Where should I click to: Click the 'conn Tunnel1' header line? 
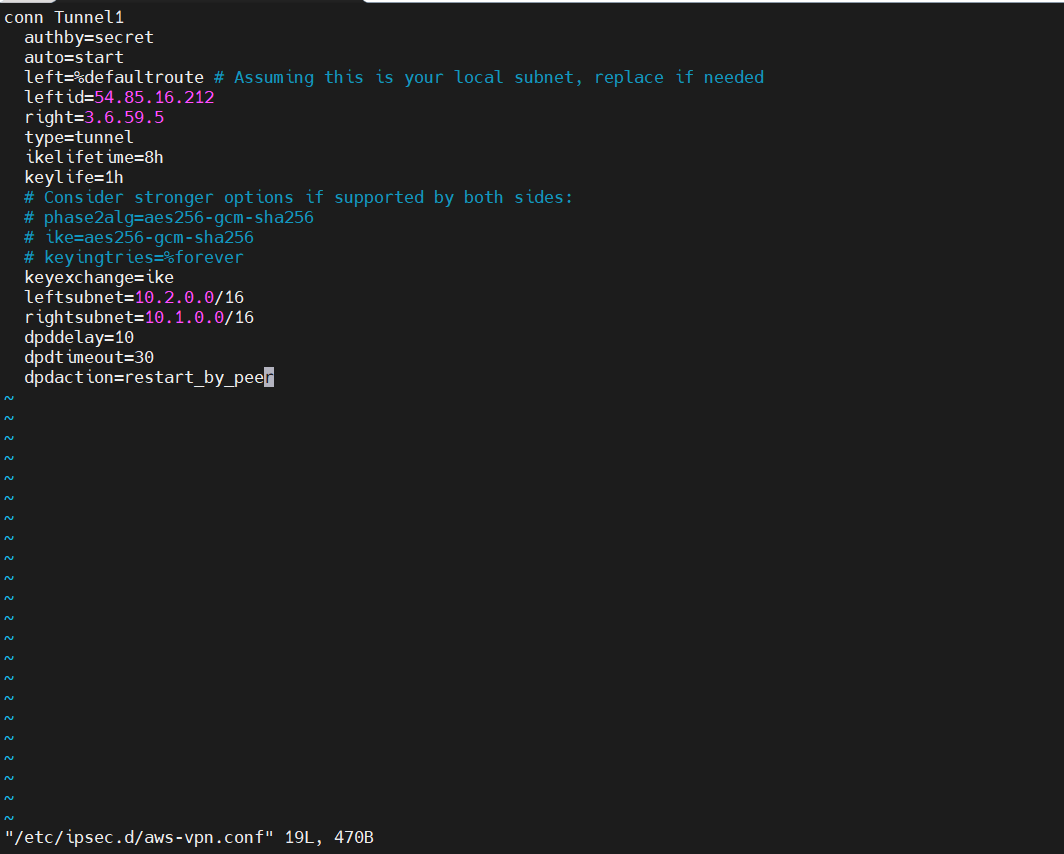pos(64,18)
